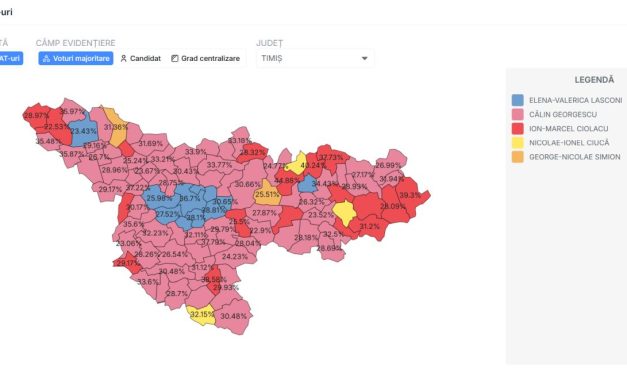
Task: Select the red map region labeled 31.2%
Action: [370, 227]
